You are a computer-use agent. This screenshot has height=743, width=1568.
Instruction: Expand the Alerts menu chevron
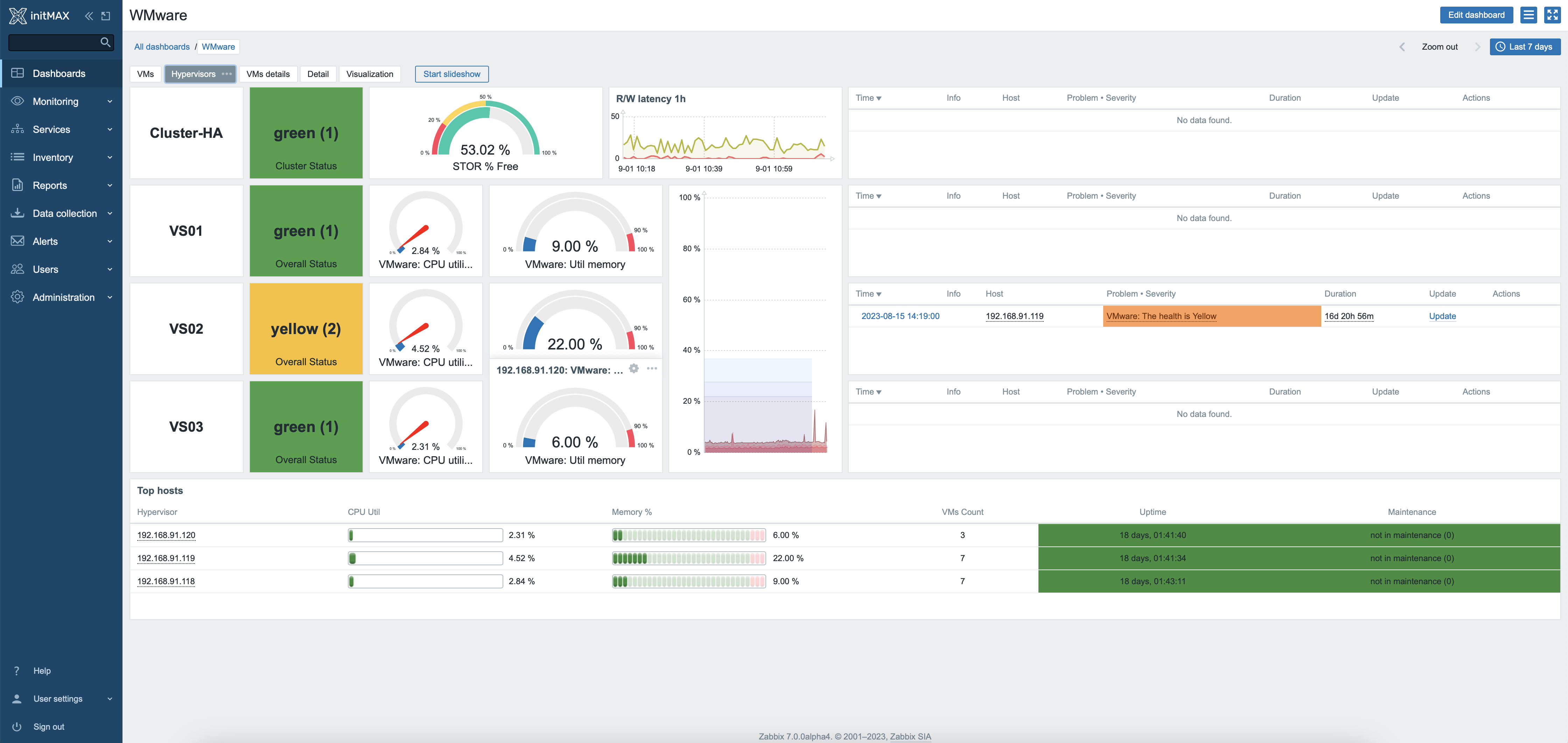110,241
